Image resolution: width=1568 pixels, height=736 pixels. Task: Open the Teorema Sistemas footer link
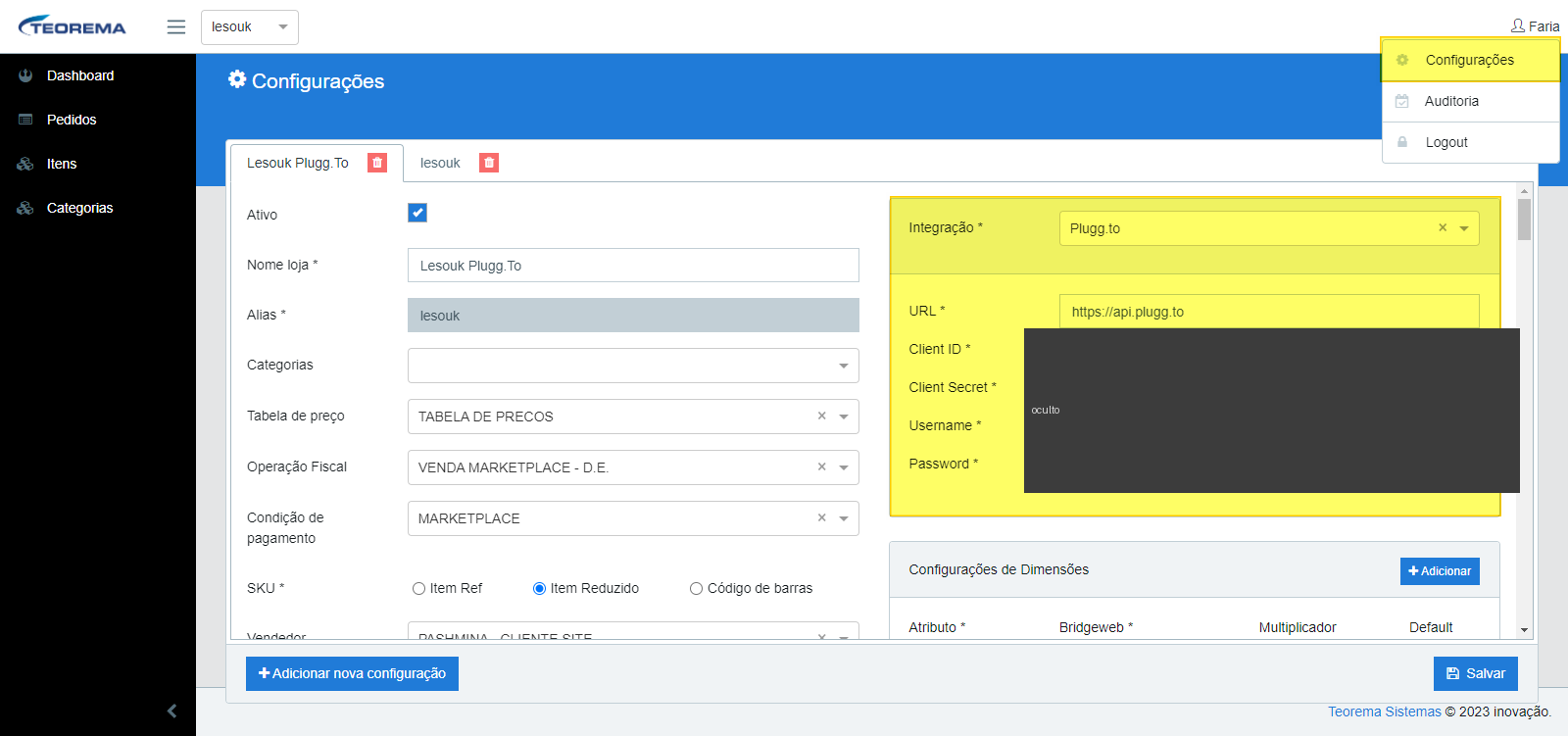pos(1385,711)
